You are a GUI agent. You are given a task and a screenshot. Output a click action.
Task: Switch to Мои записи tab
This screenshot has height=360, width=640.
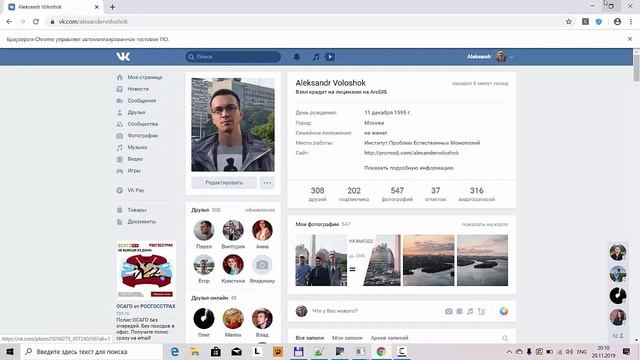tap(347, 338)
